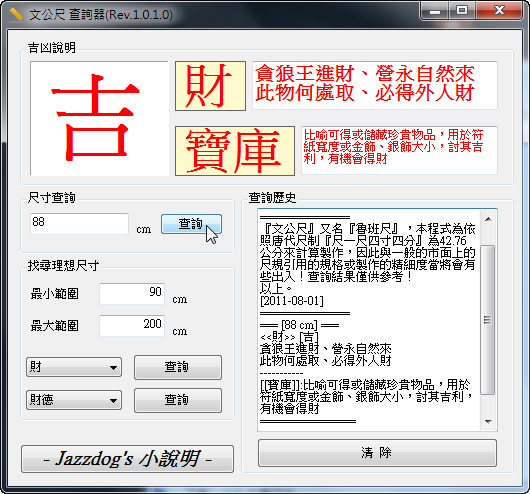Click the <<財>> [吉] line in history
The height and width of the screenshot is (494, 530).
[289, 337]
